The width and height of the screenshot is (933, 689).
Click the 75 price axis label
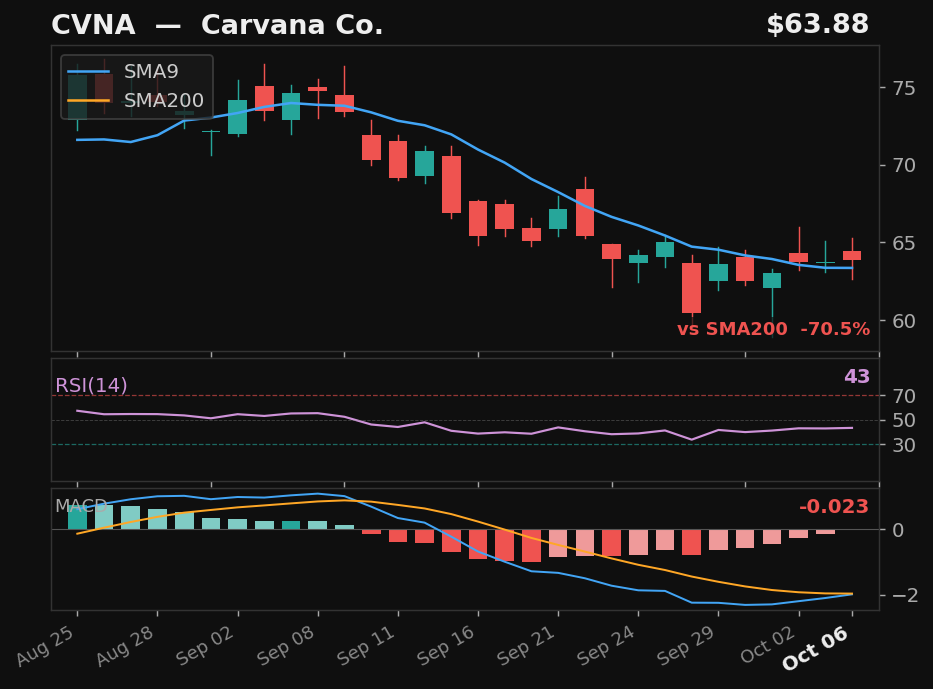904,88
